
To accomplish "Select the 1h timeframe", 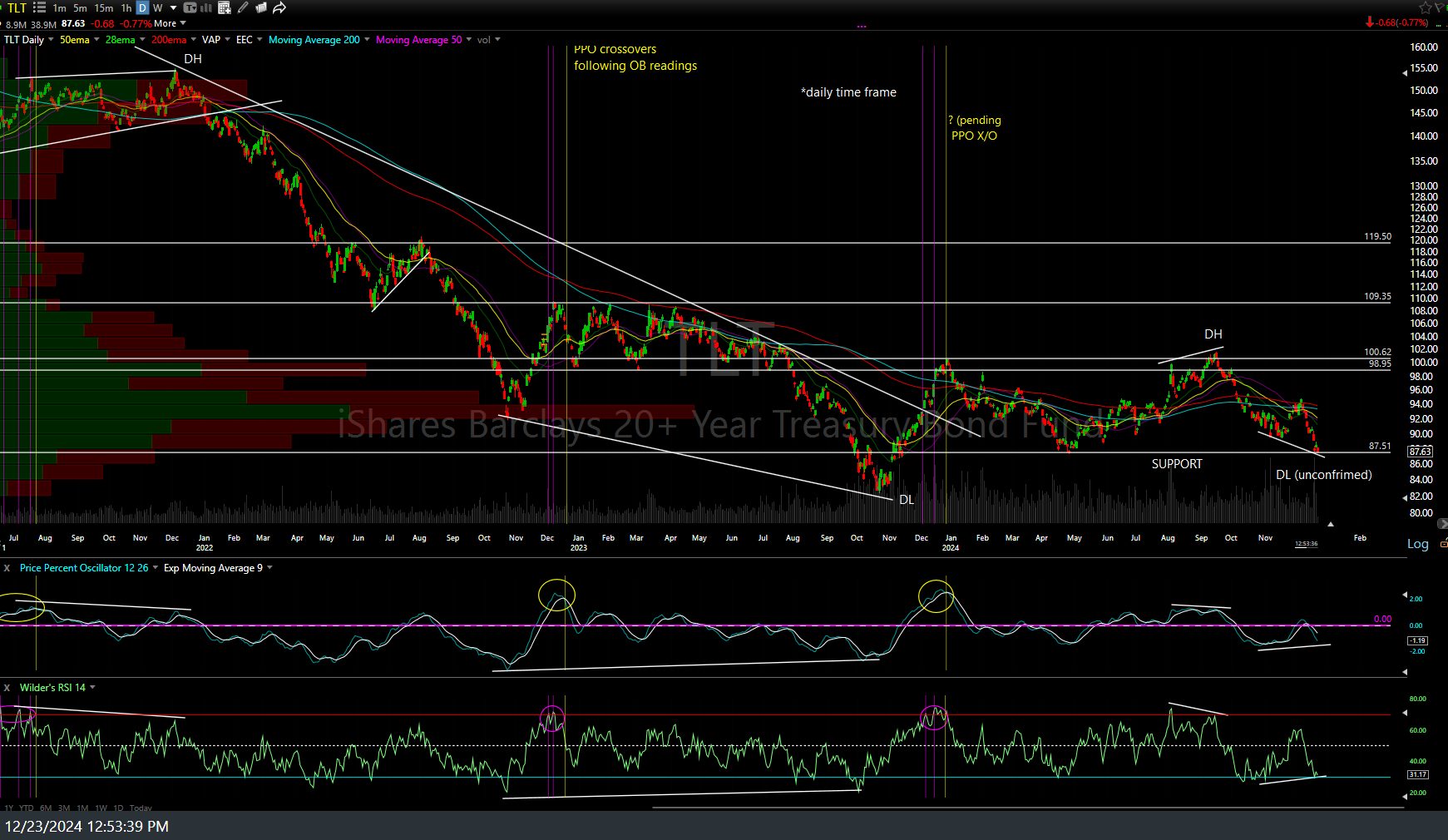I will 126,7.
